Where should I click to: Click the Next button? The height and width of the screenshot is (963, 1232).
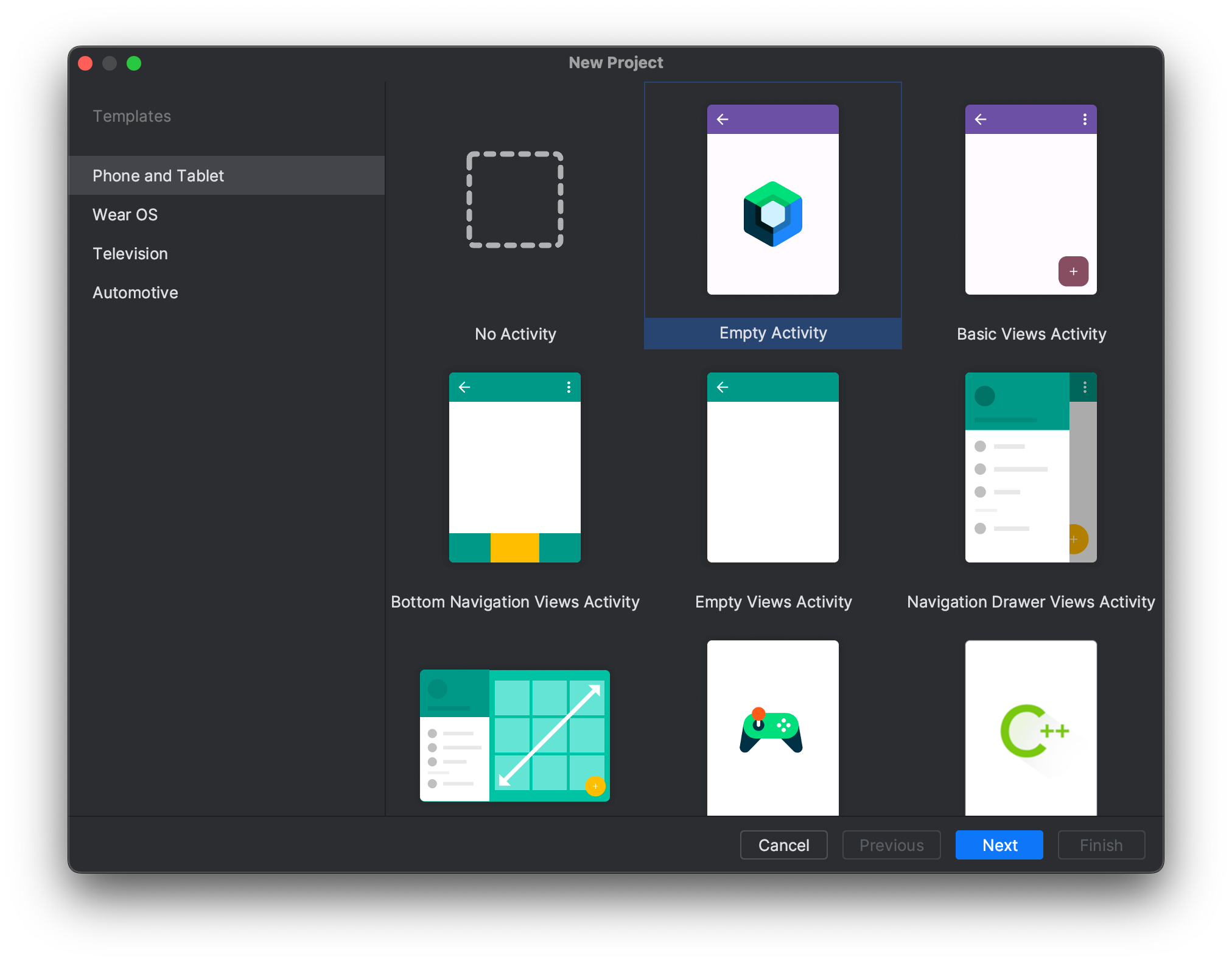coord(999,845)
